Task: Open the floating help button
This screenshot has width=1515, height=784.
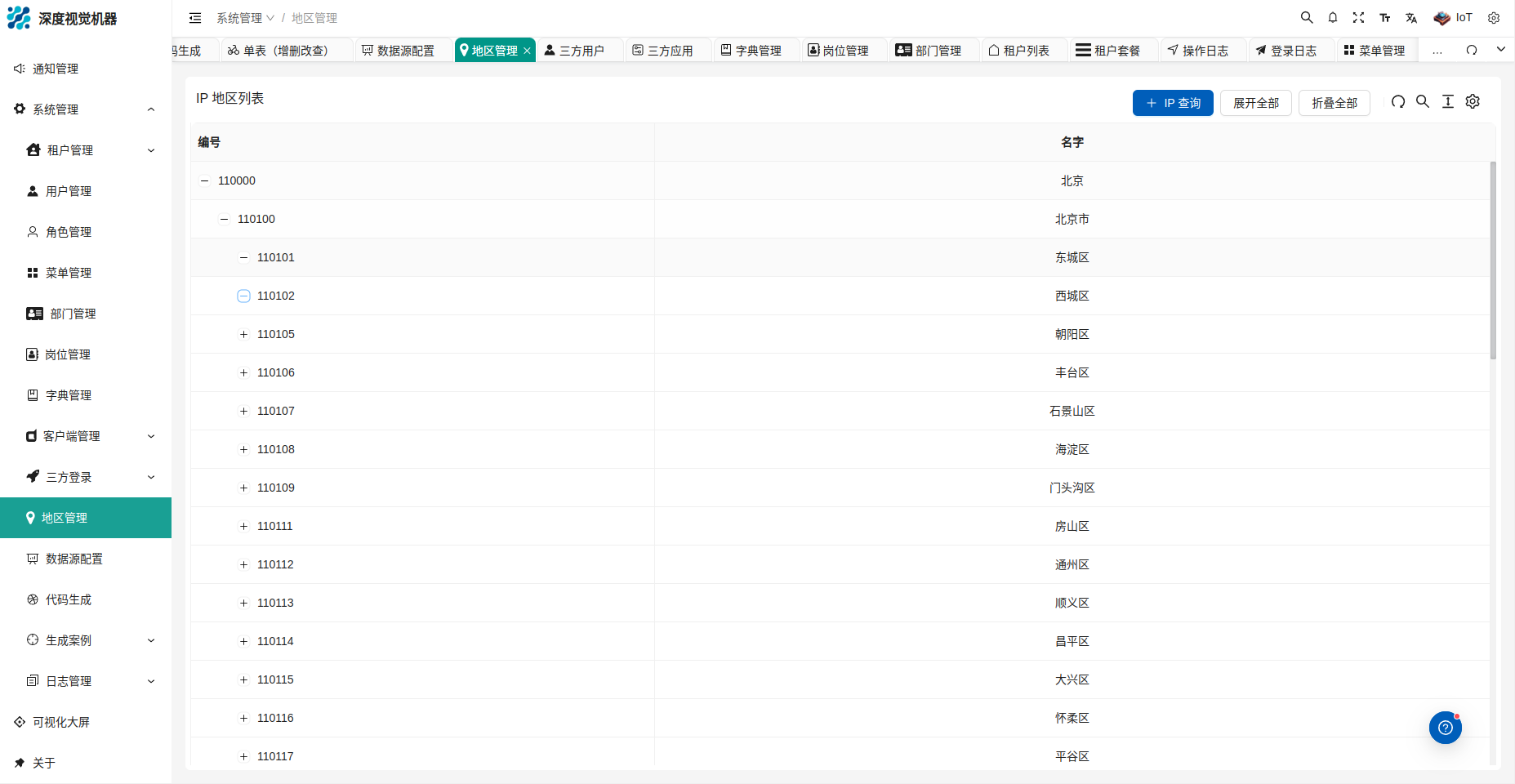Action: [x=1445, y=728]
